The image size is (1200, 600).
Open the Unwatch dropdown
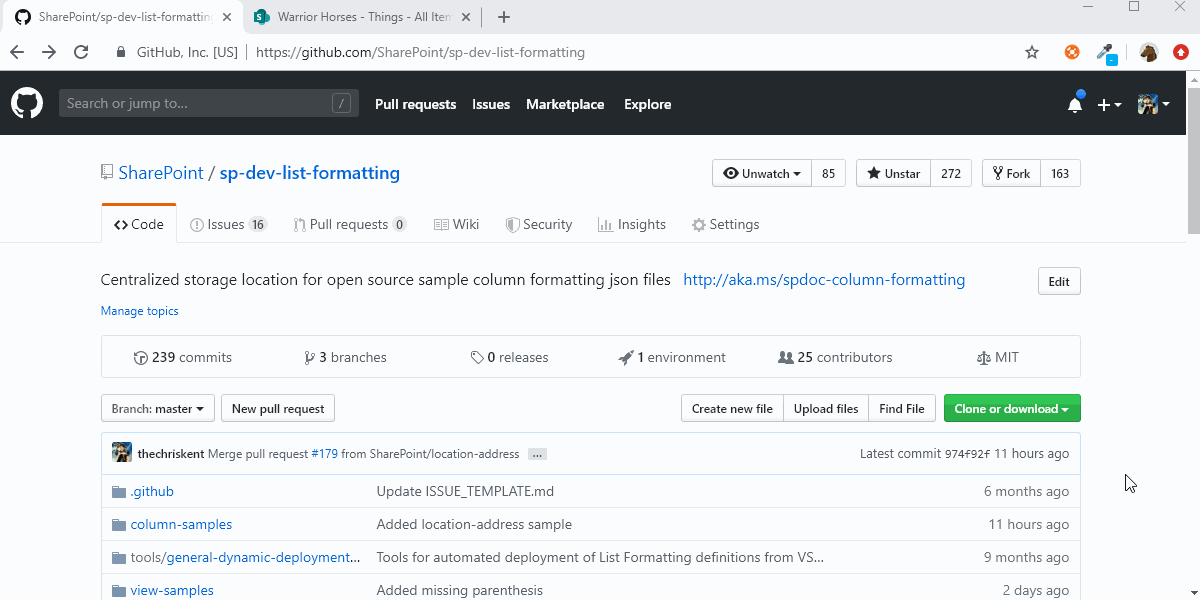[x=762, y=173]
